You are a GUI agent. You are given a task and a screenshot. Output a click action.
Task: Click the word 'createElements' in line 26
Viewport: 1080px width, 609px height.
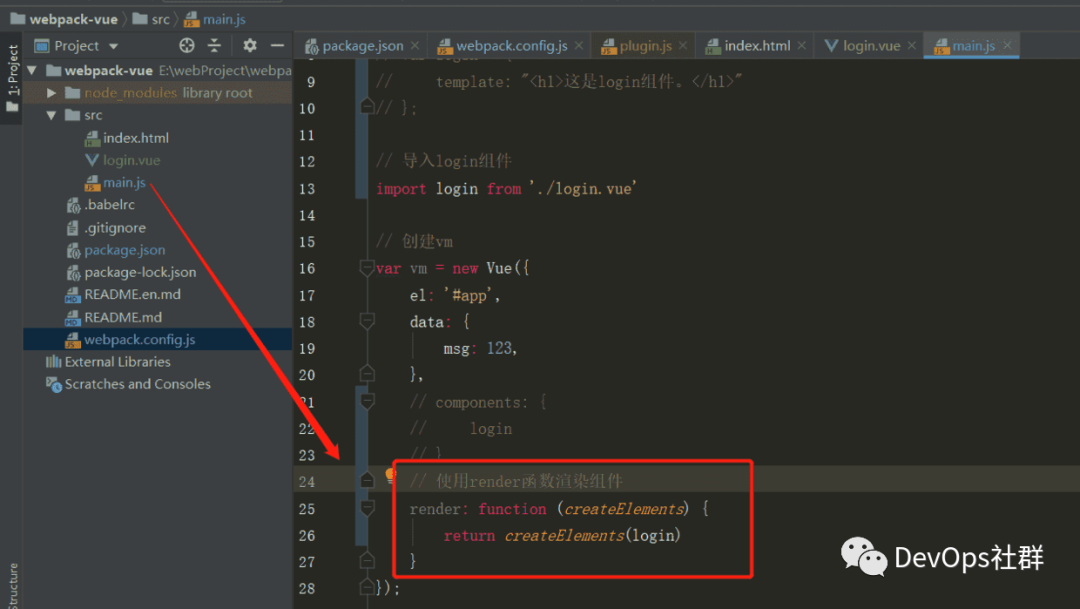click(x=564, y=535)
